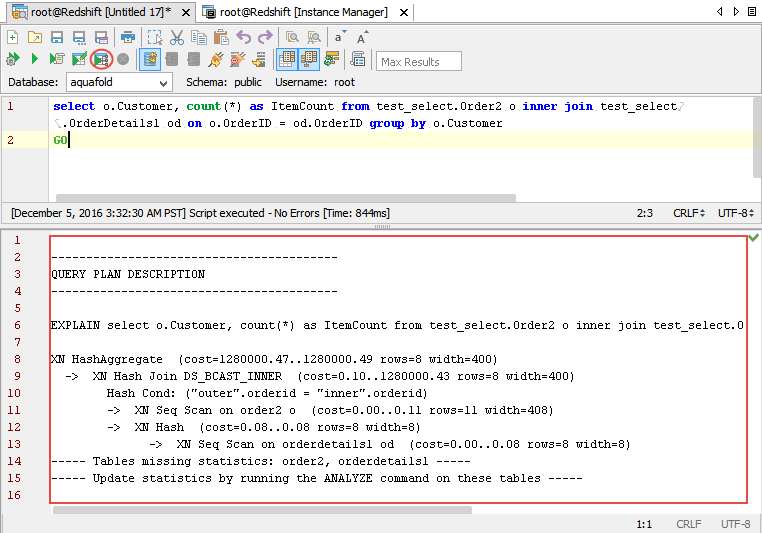Close the Instance Manager tab
Screen dimensions: 762x533
(x=404, y=13)
